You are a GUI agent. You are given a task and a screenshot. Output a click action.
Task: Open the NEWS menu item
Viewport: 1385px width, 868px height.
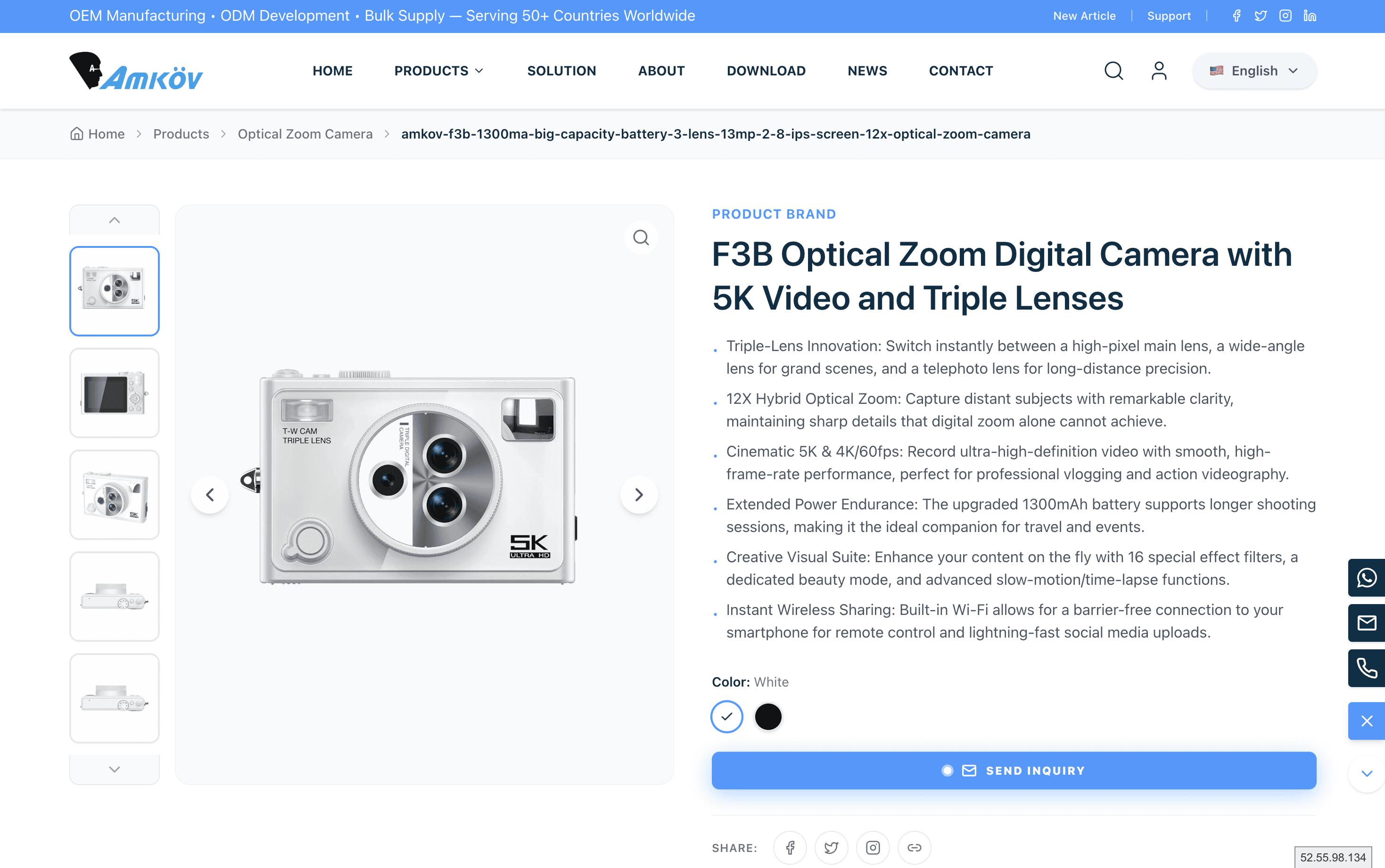click(x=867, y=71)
